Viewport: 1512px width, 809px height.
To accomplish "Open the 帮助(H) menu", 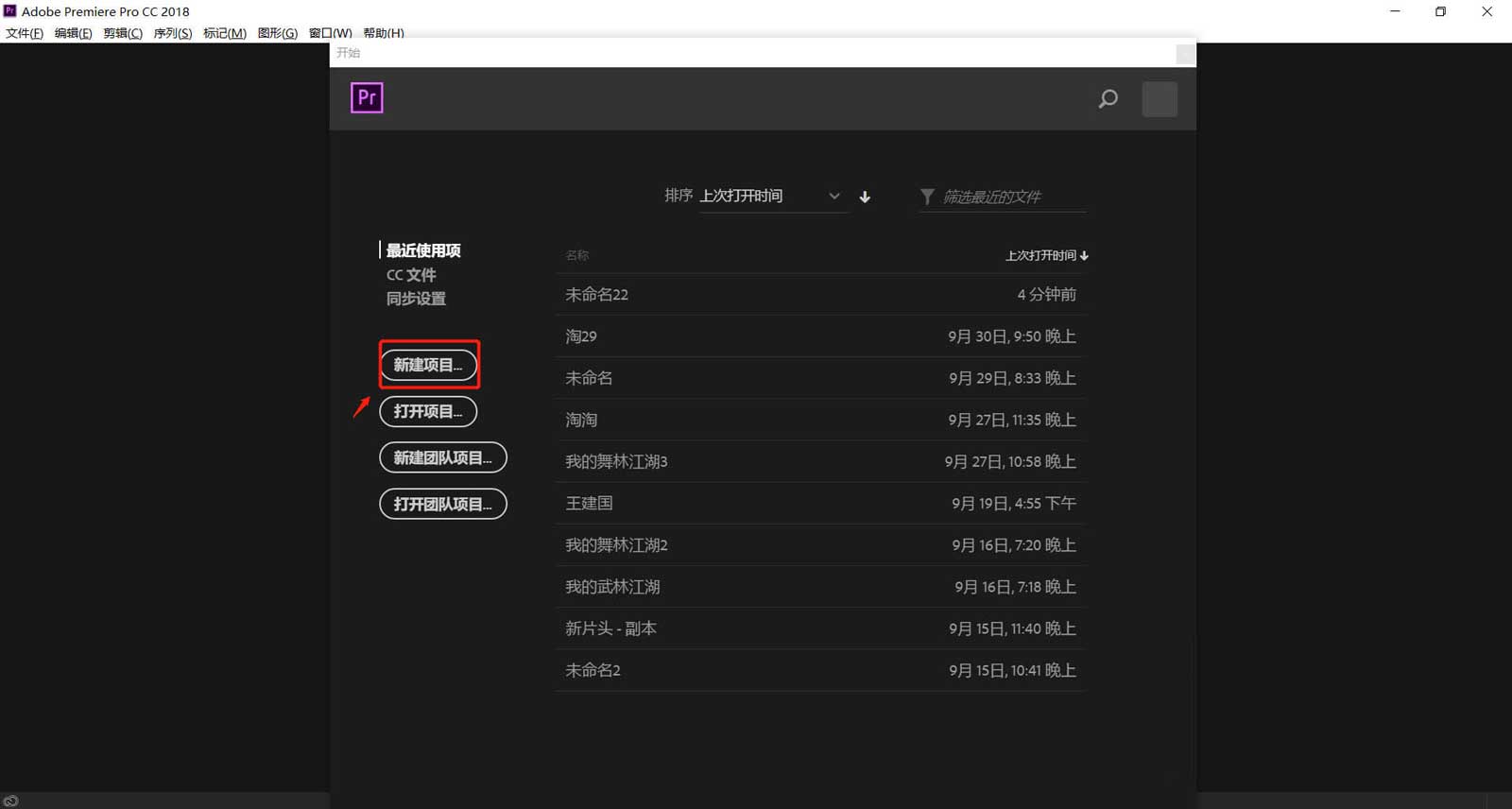I will pyautogui.click(x=384, y=33).
